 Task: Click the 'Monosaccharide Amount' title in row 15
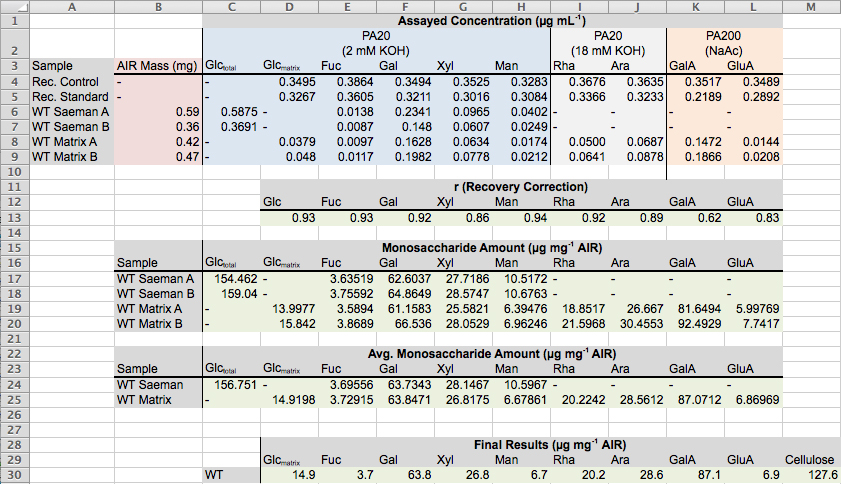pos(492,248)
